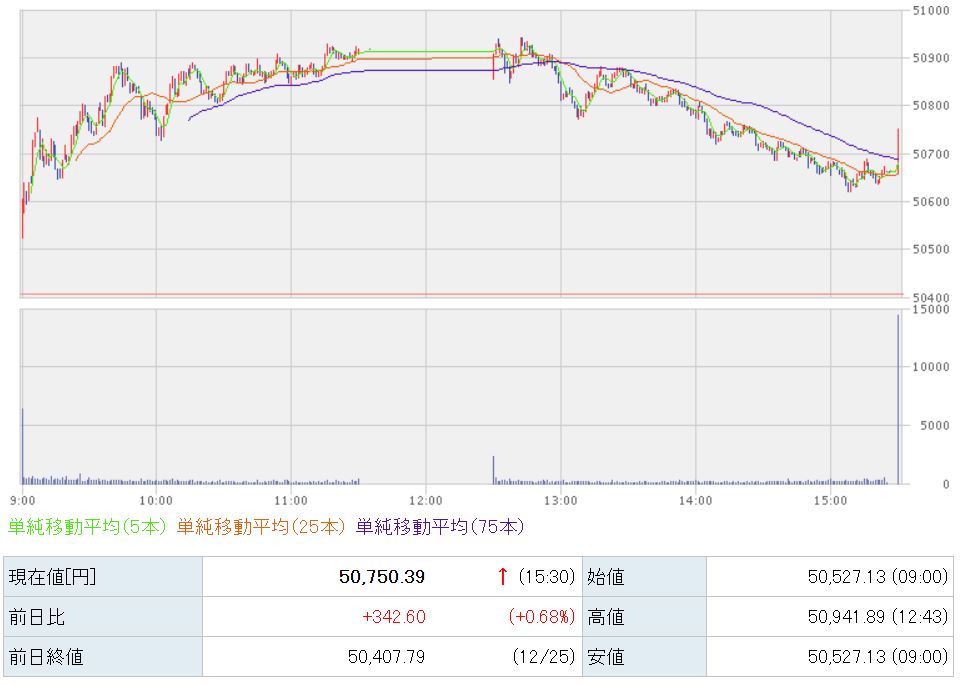Click the 10:00 time axis label

click(x=156, y=500)
